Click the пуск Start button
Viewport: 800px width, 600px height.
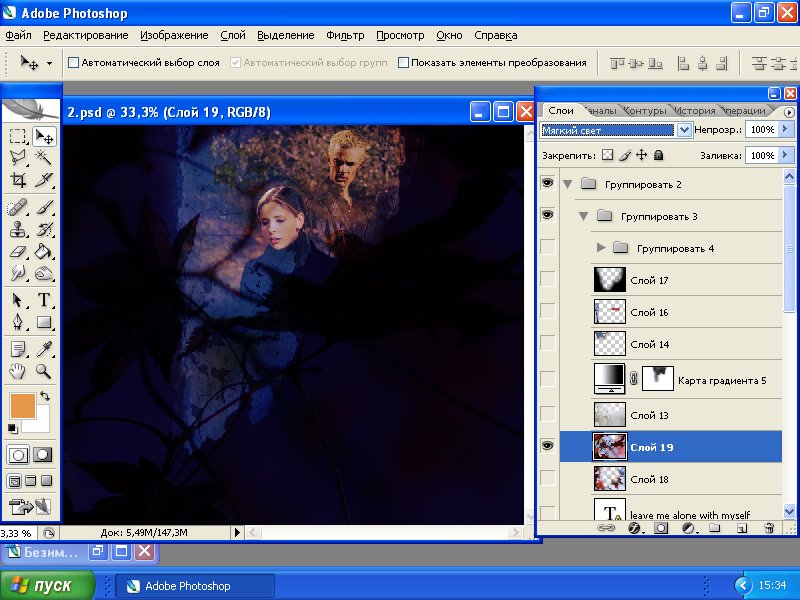(x=48, y=586)
